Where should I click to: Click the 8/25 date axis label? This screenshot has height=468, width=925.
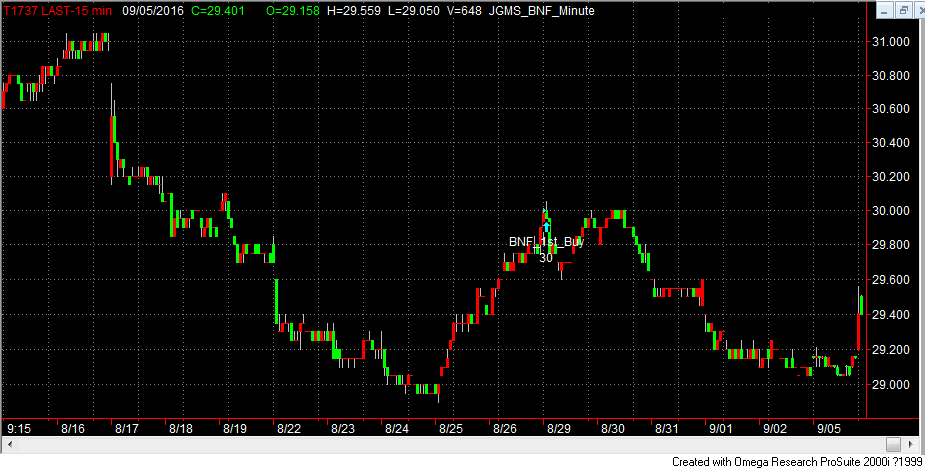pos(451,428)
